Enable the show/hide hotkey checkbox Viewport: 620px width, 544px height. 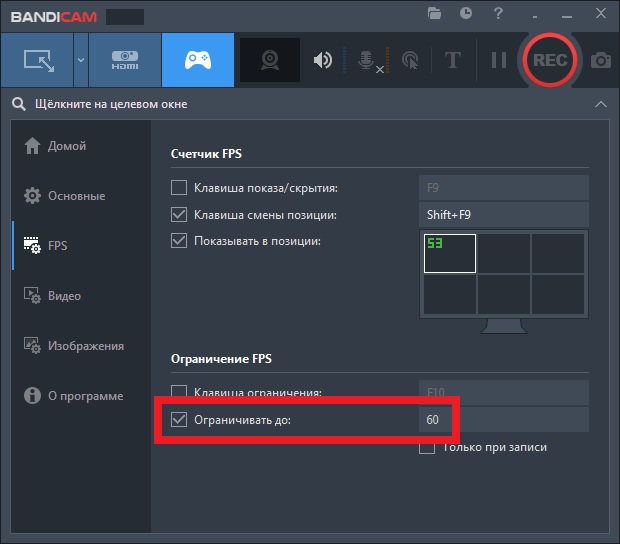coord(179,187)
